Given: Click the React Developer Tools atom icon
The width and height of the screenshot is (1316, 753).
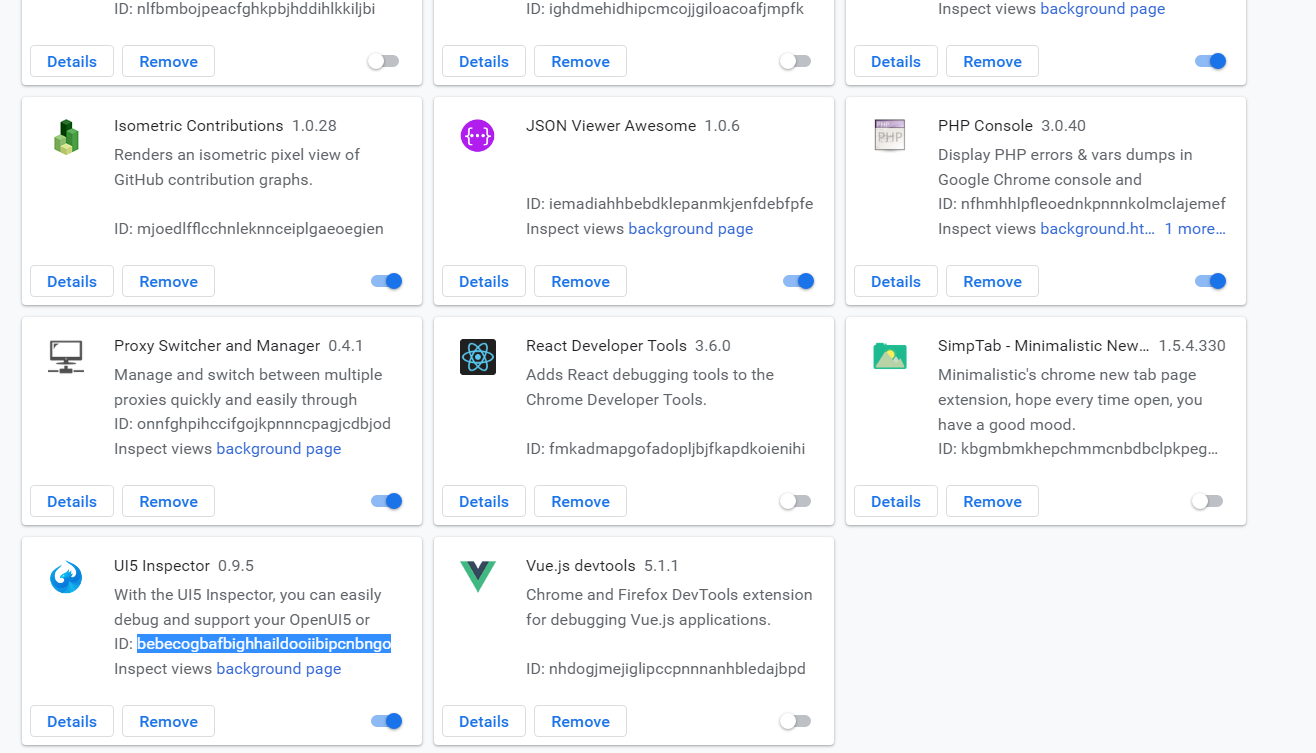Looking at the screenshot, I should (x=478, y=357).
